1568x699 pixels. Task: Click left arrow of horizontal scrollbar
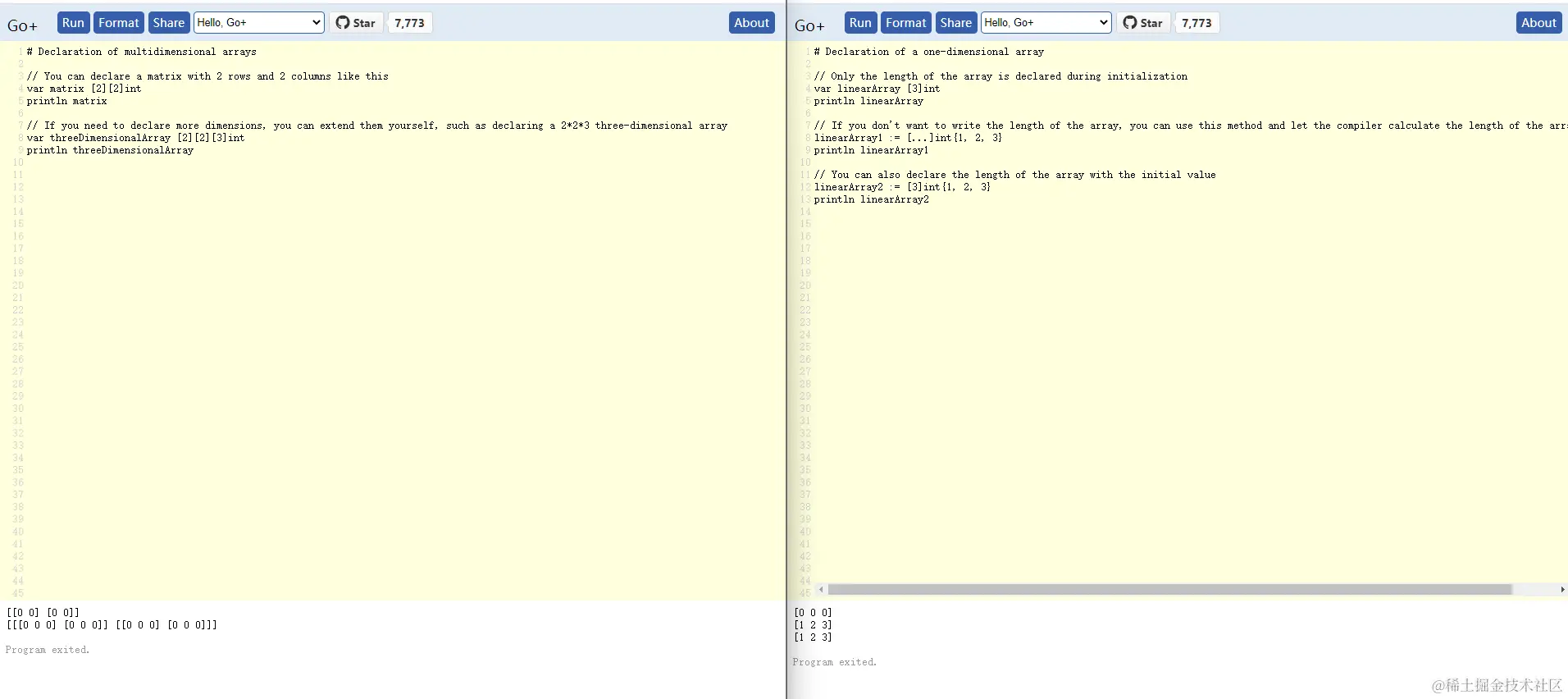(x=821, y=589)
